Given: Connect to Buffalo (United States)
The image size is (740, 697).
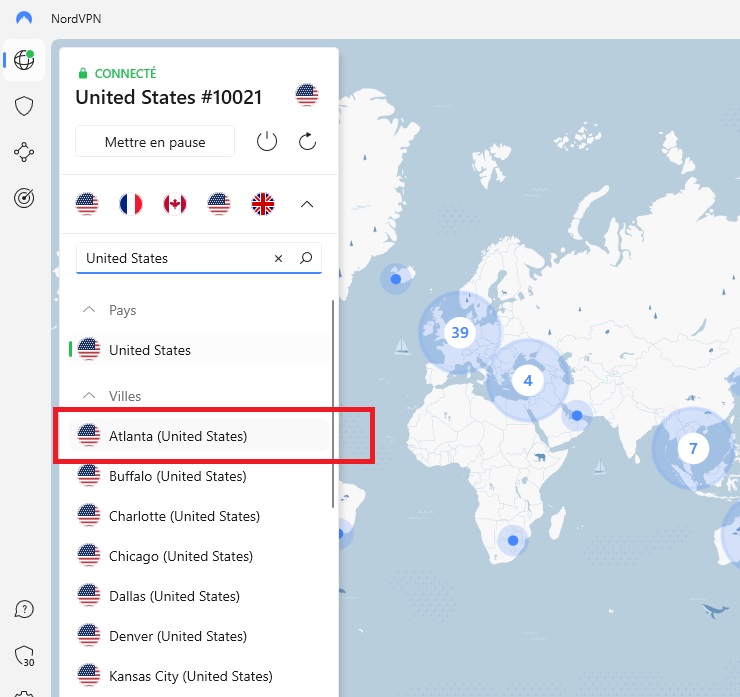Looking at the screenshot, I should pyautogui.click(x=199, y=476).
